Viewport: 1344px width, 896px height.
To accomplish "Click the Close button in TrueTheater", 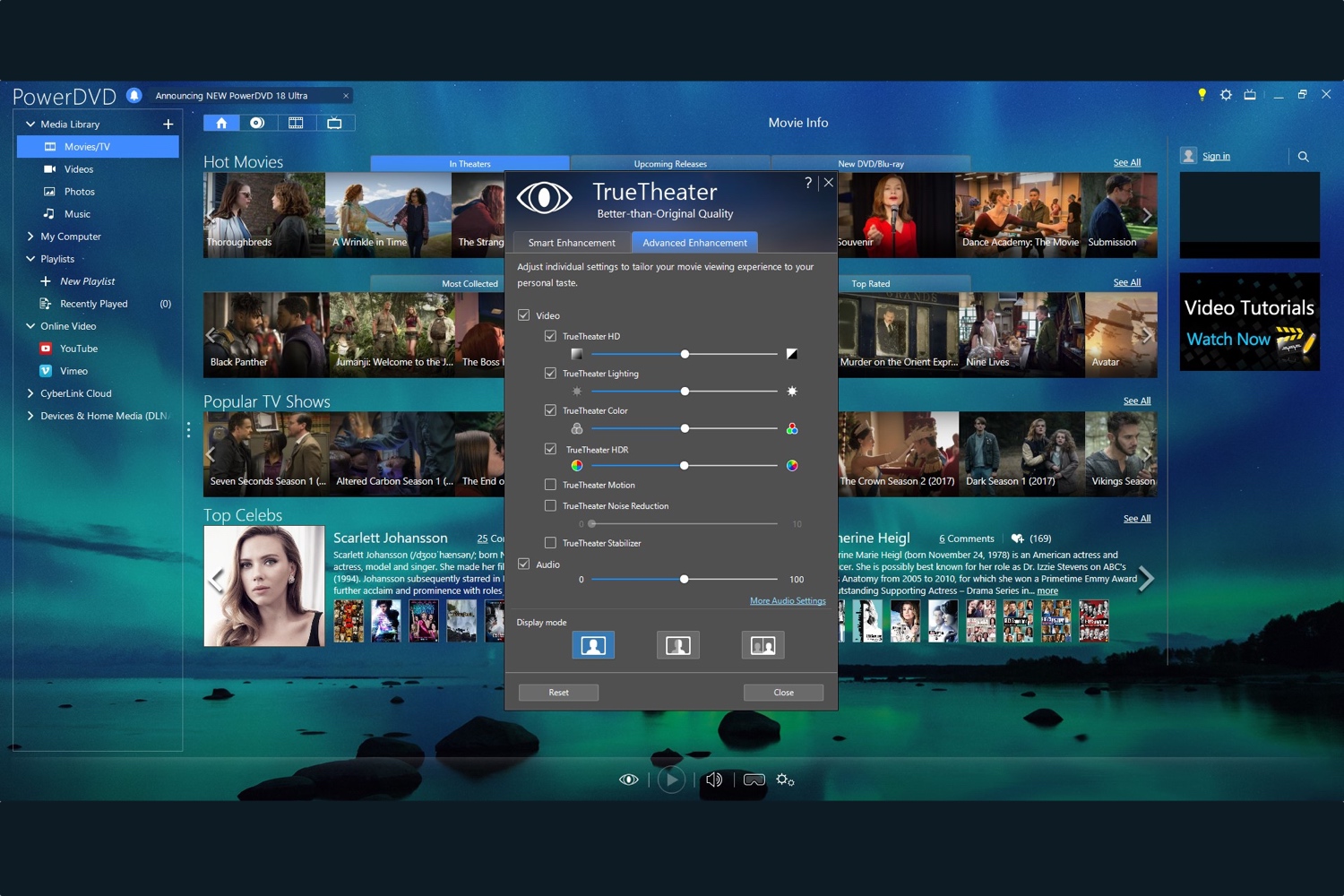I will pyautogui.click(x=783, y=693).
